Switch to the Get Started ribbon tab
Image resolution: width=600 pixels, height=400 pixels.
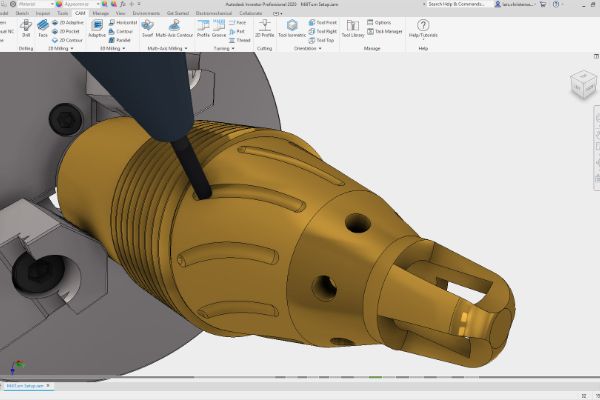(x=178, y=13)
